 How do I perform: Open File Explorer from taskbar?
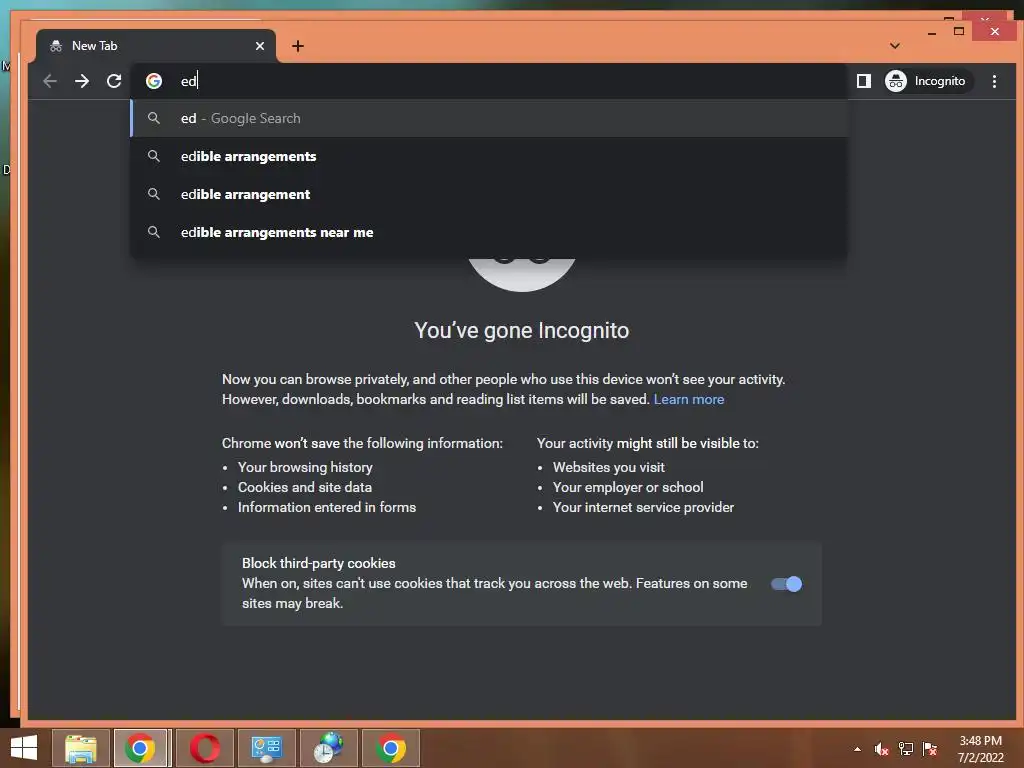(x=81, y=748)
